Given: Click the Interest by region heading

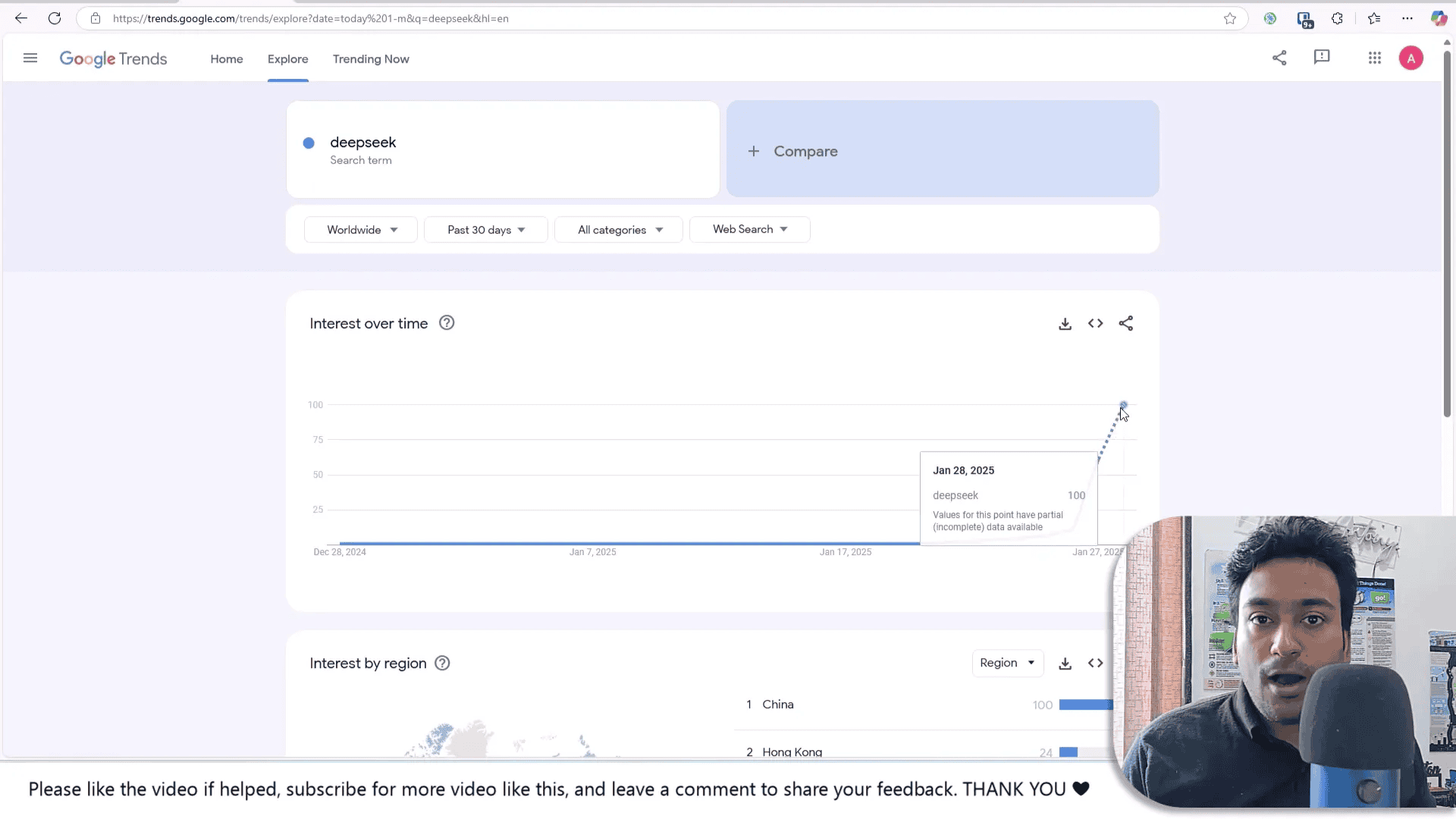Looking at the screenshot, I should (x=368, y=664).
